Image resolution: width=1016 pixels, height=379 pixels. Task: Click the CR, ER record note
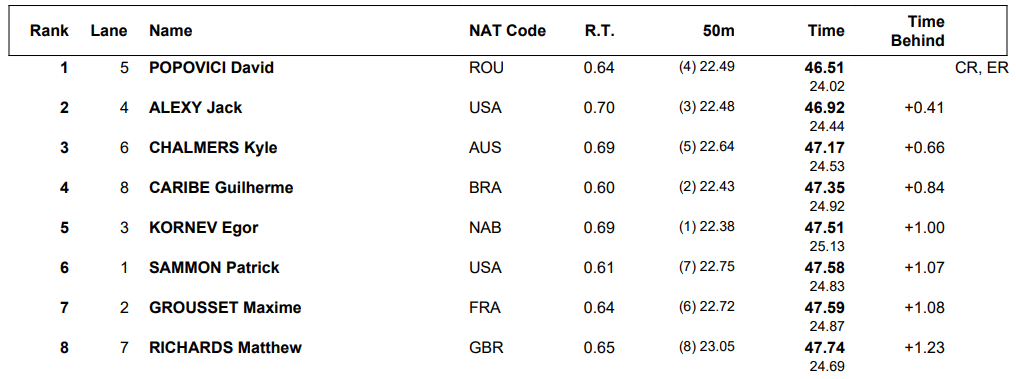tap(982, 68)
